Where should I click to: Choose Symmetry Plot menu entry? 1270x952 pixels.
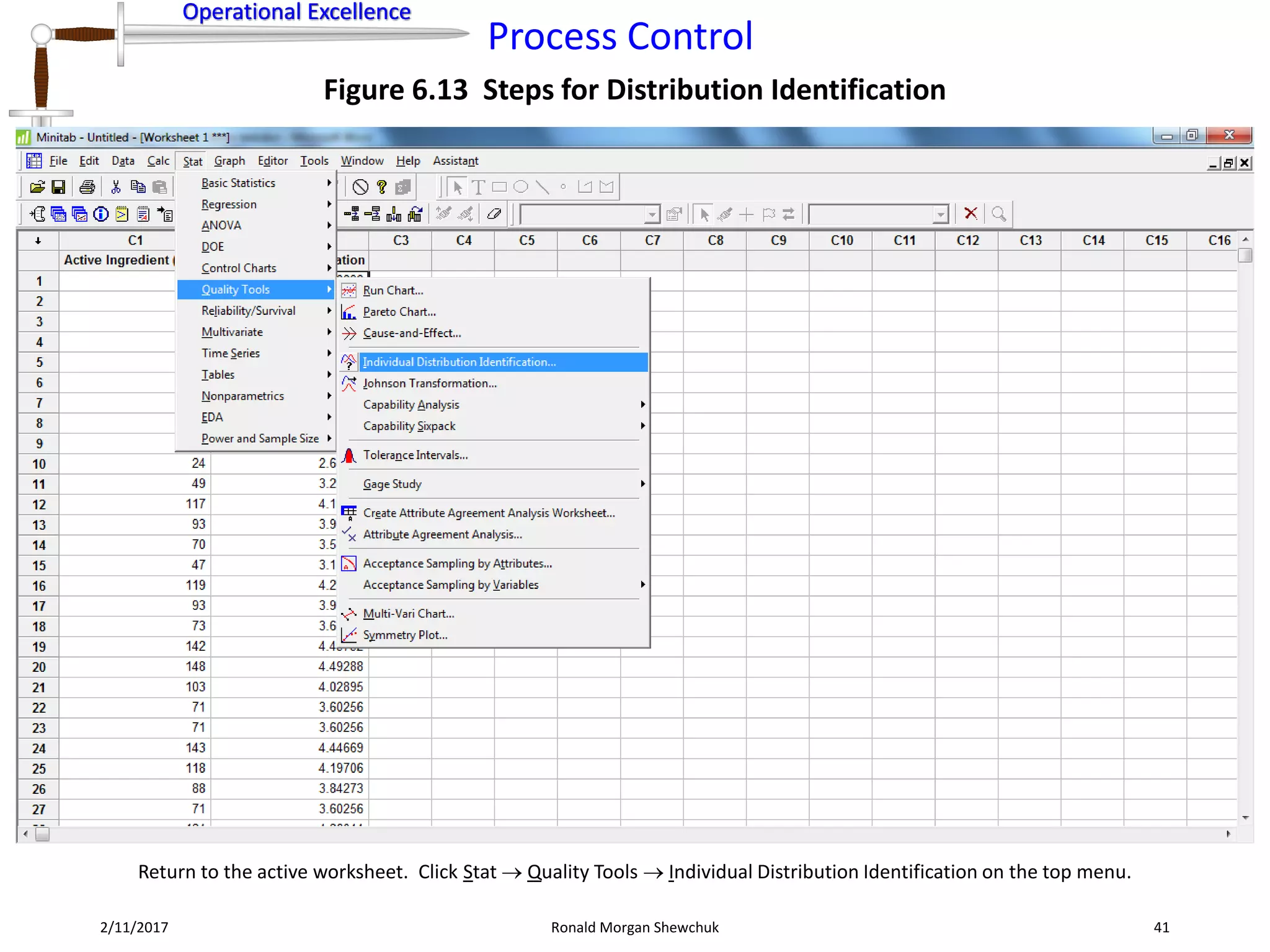pyautogui.click(x=494, y=635)
